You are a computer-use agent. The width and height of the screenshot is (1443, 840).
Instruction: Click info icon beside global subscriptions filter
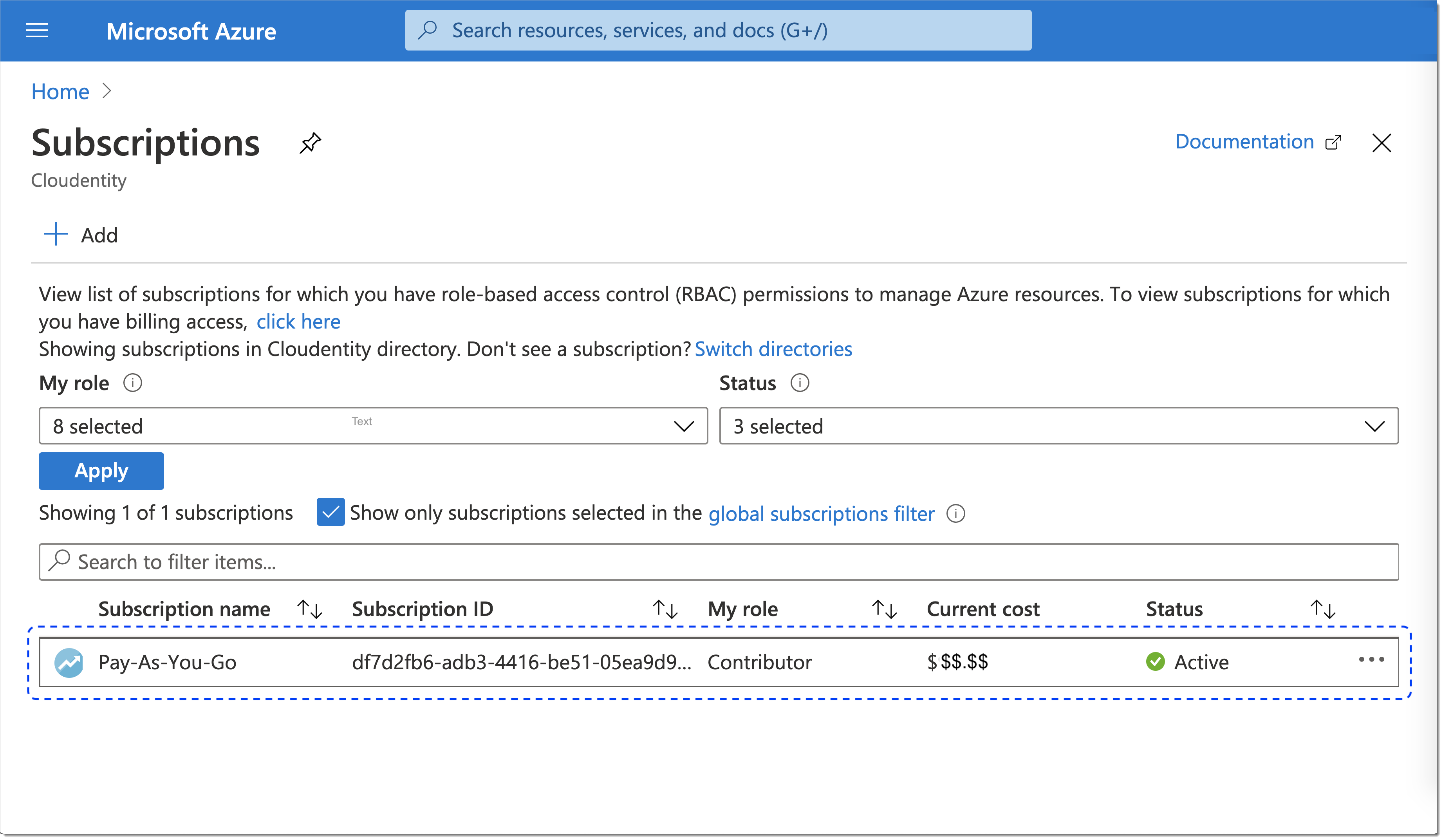tap(956, 514)
